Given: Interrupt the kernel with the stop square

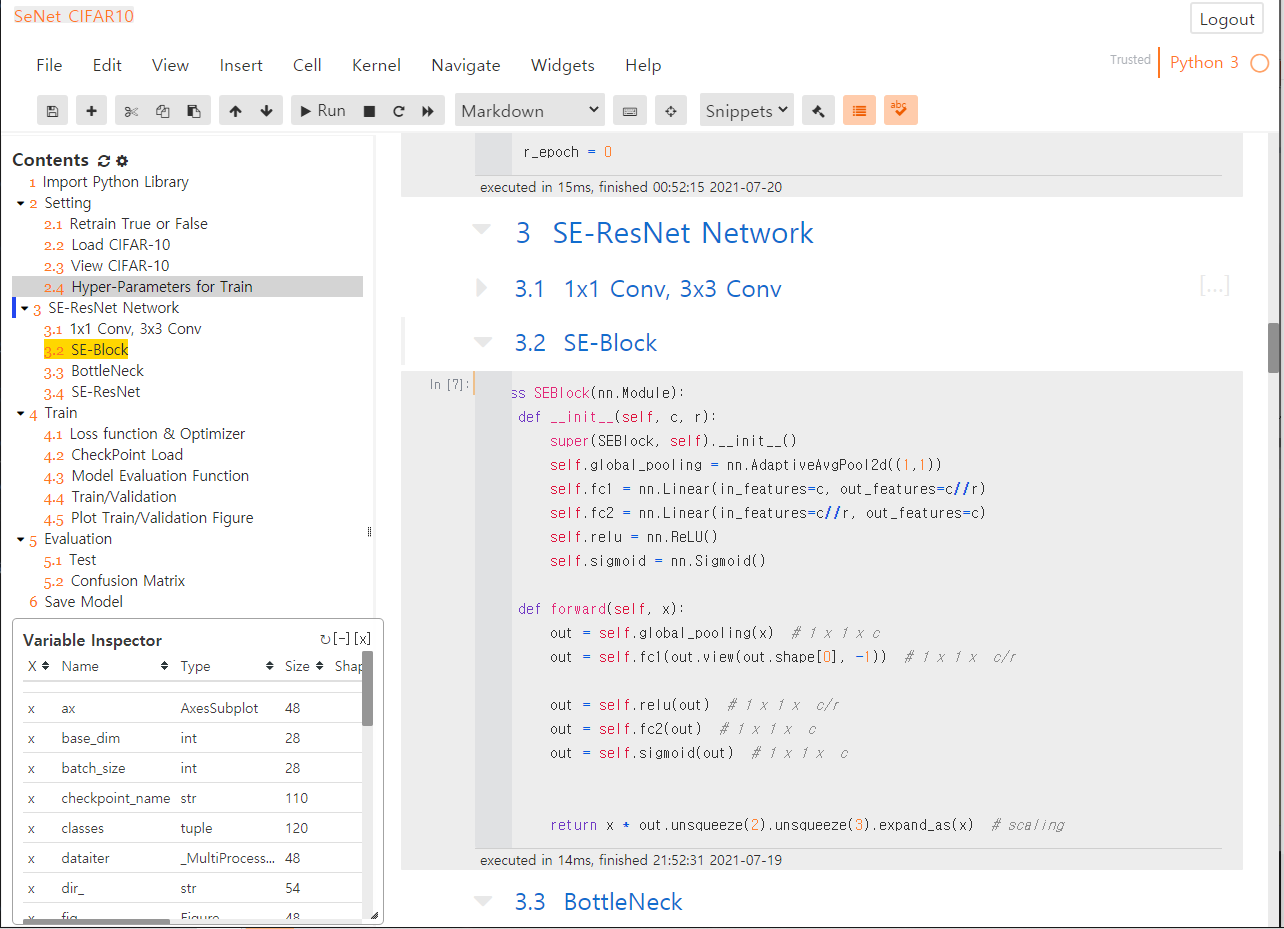Looking at the screenshot, I should click(369, 111).
